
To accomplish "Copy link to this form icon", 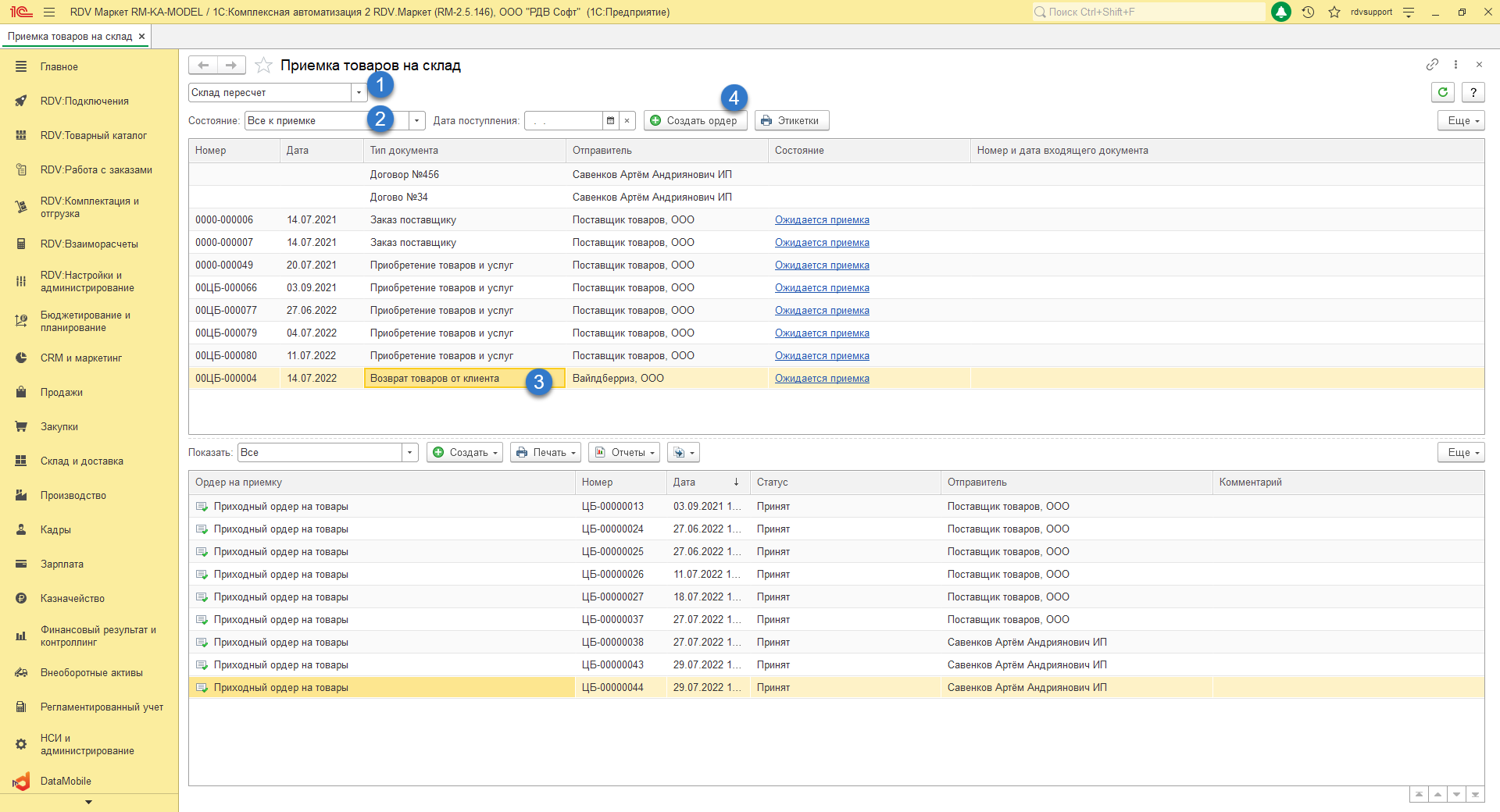I will pyautogui.click(x=1431, y=65).
